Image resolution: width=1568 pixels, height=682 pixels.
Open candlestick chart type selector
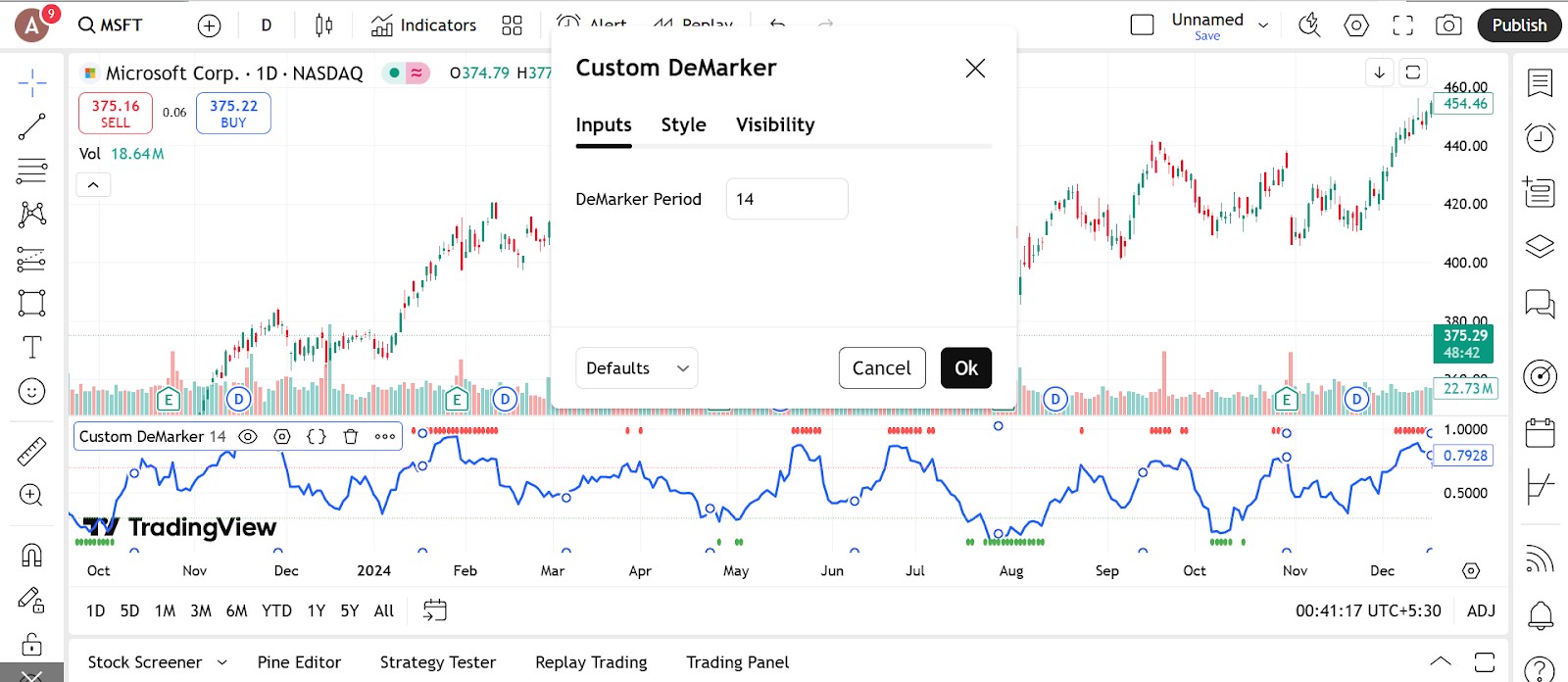[324, 25]
